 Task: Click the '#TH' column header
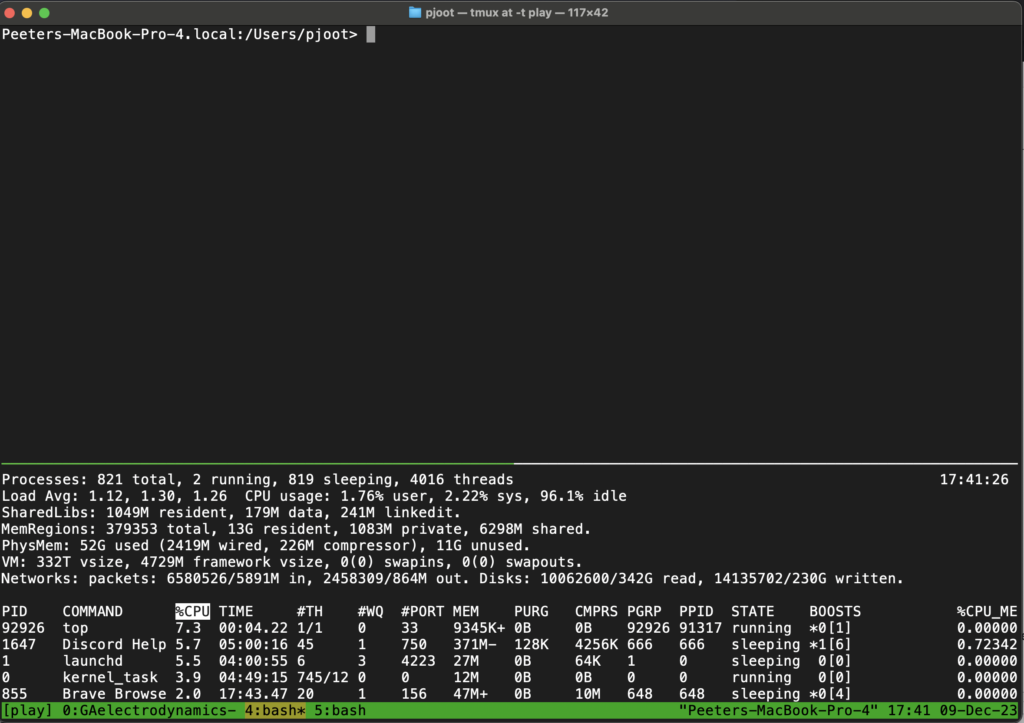click(x=310, y=611)
